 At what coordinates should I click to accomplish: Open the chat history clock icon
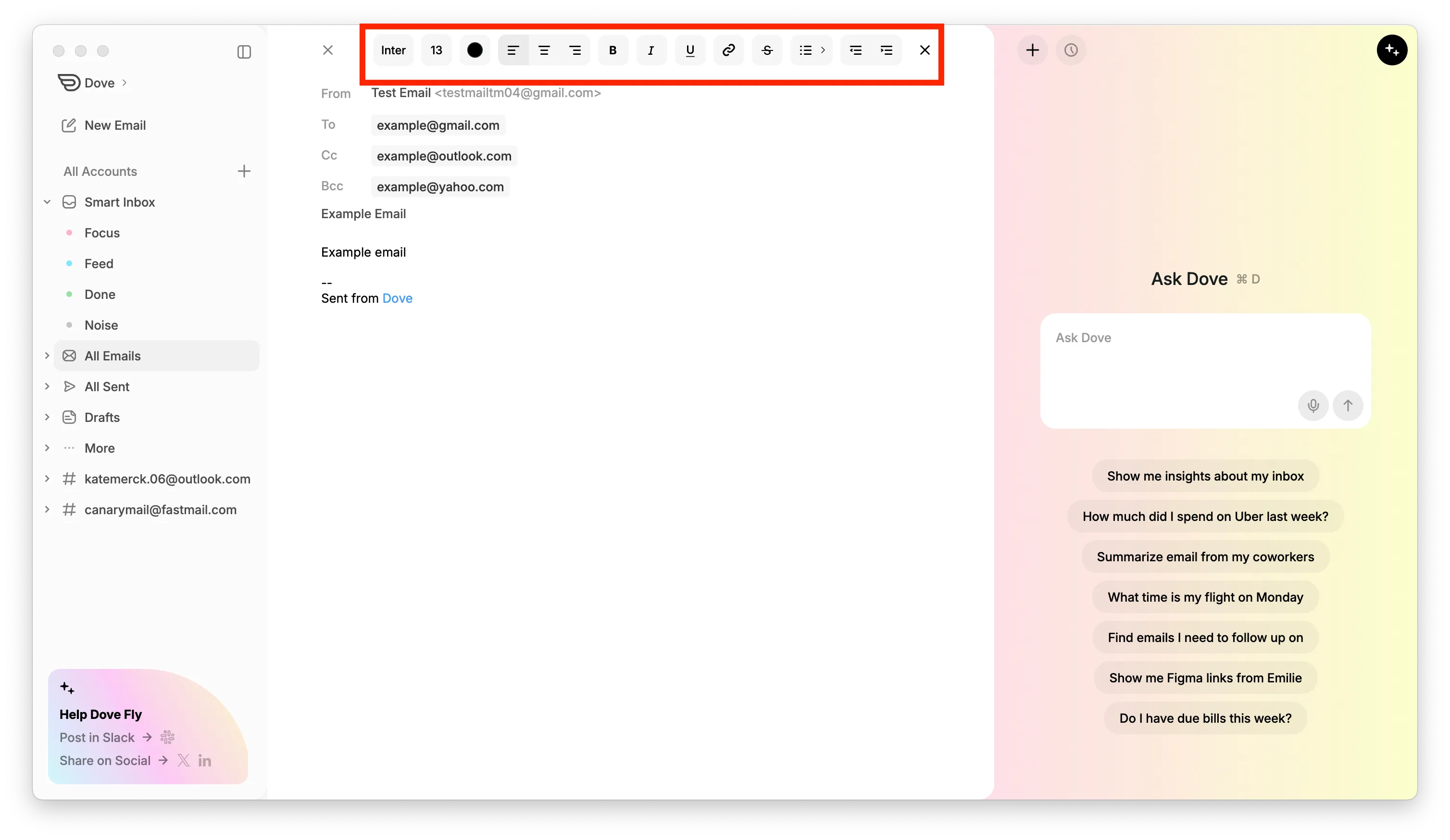1071,50
